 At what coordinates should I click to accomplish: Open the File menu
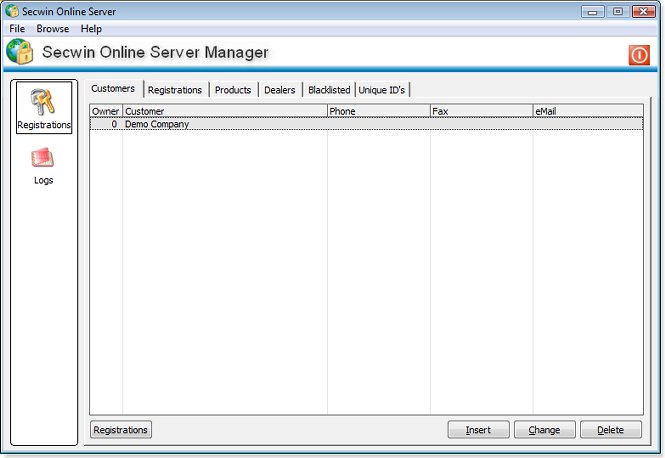coord(17,29)
